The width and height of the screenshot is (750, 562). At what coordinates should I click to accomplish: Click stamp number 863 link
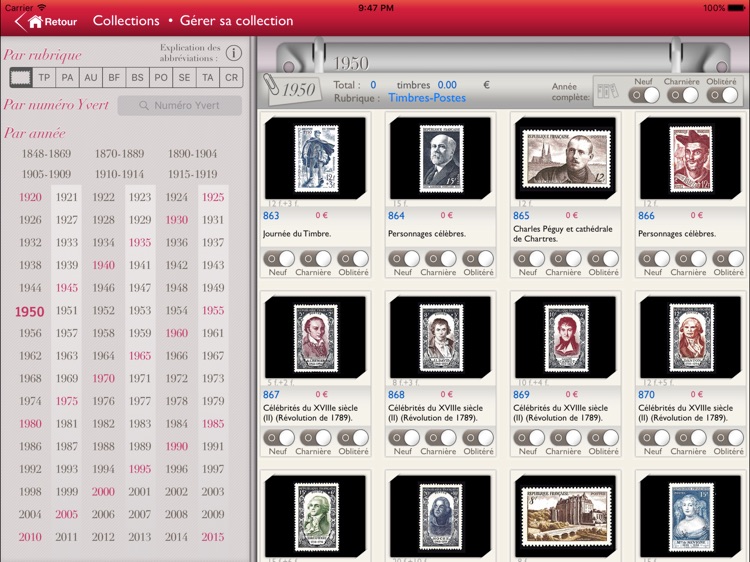[271, 216]
